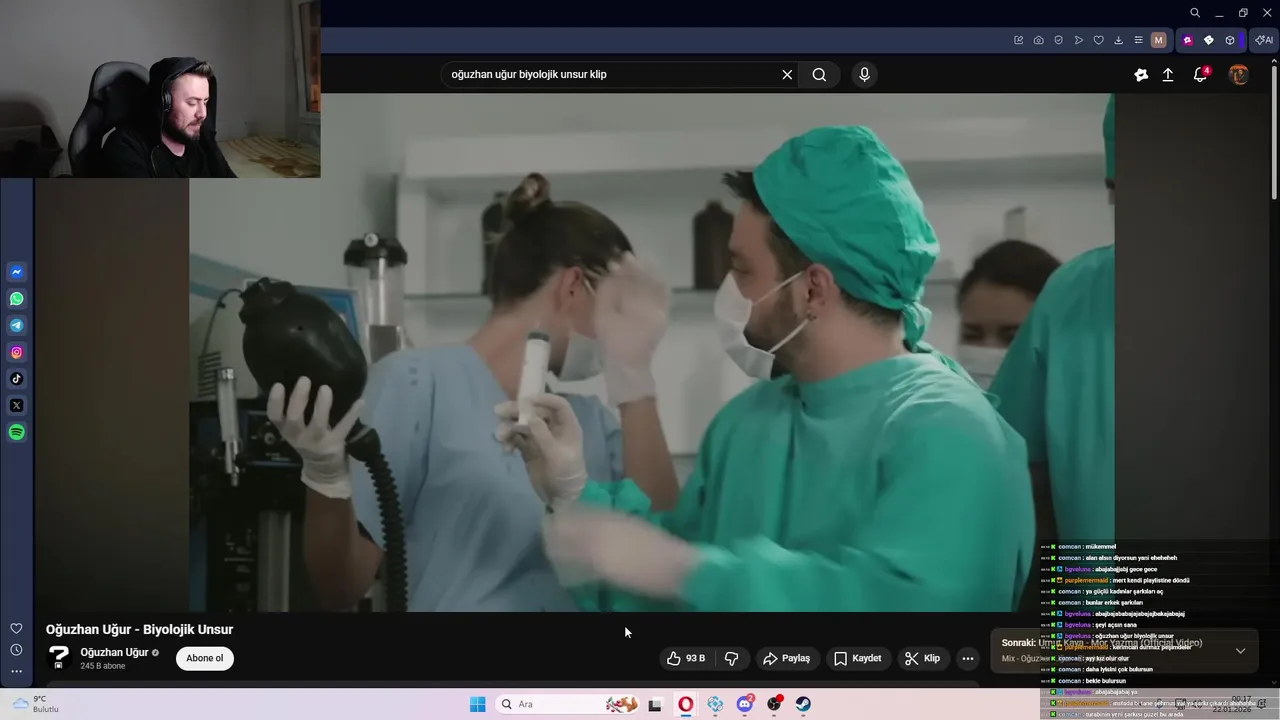The image size is (1280, 720).
Task: Open Spotify in the Opera sidebar
Action: click(17, 432)
